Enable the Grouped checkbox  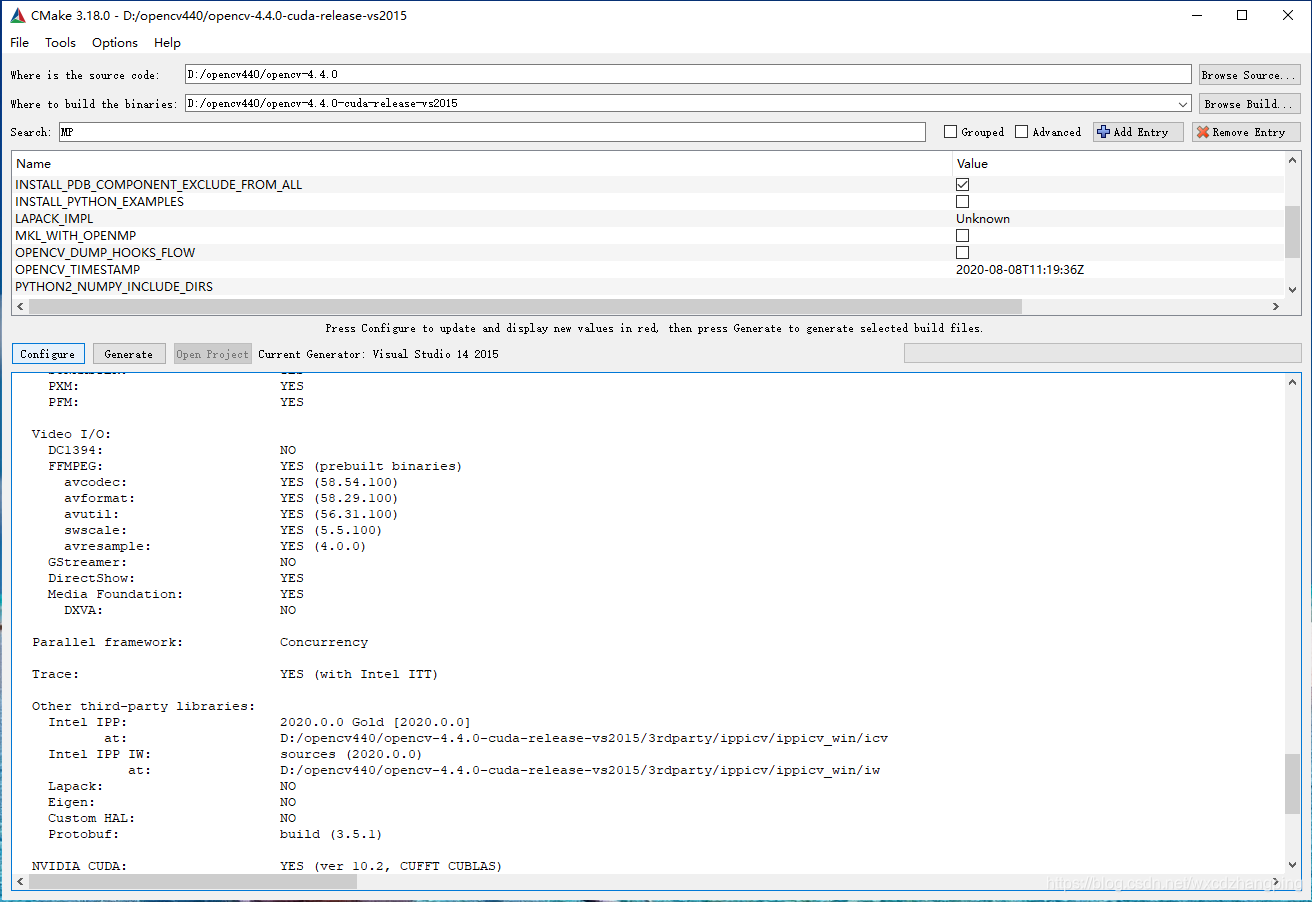pos(951,132)
